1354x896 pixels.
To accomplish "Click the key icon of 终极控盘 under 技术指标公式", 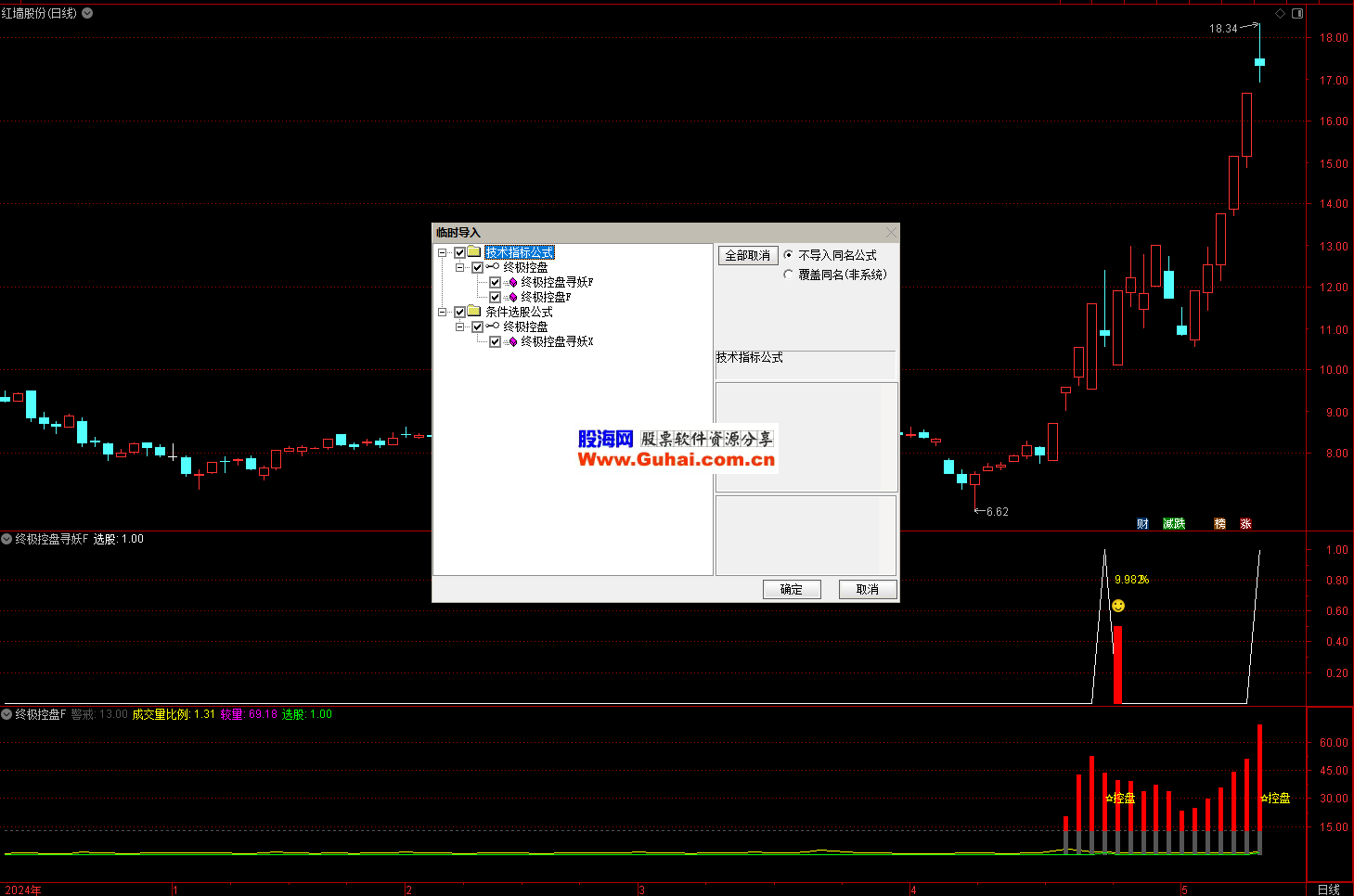I will (x=493, y=267).
